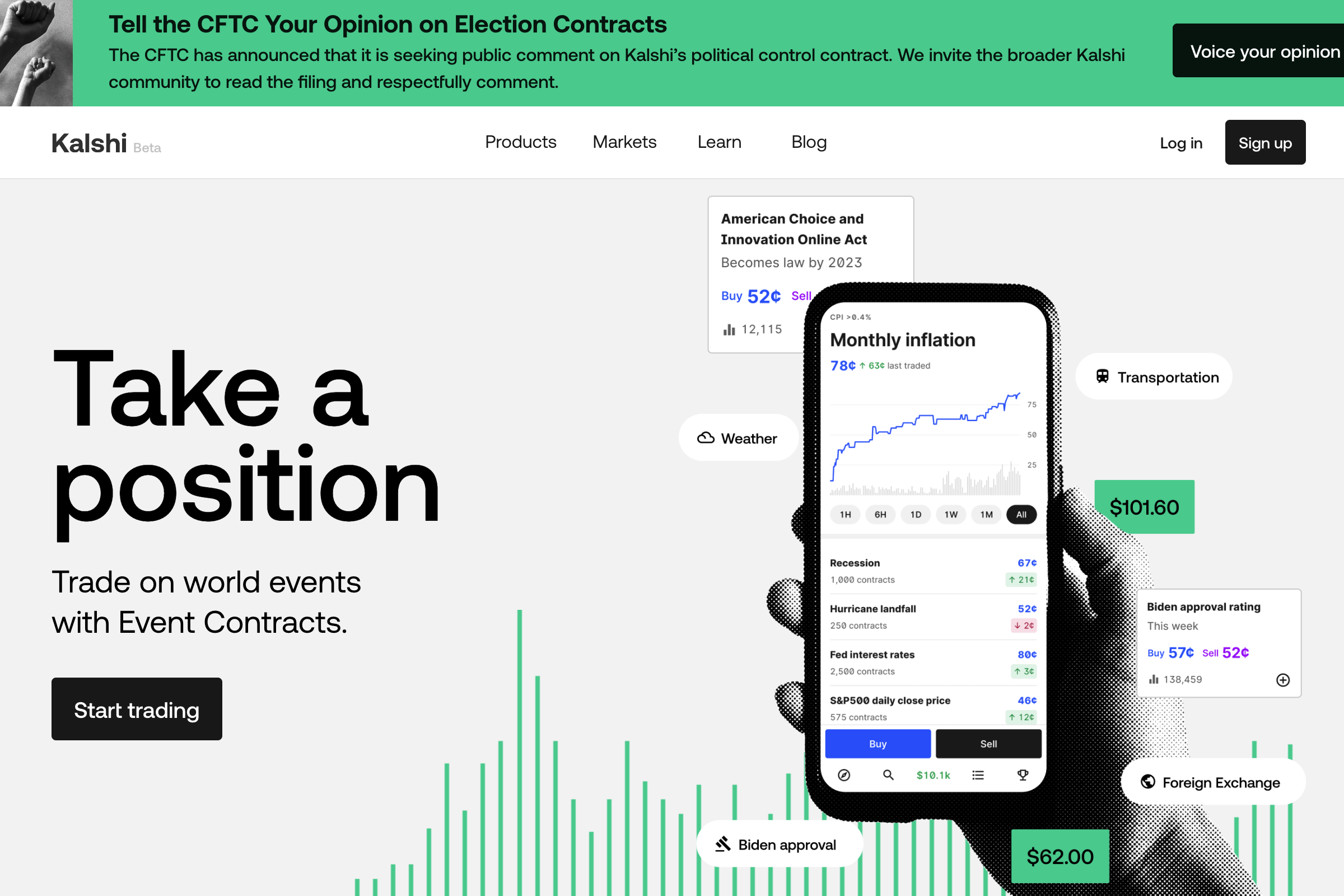The height and width of the screenshot is (896, 1344).
Task: Click the search icon in app bottom bar
Action: pyautogui.click(x=885, y=776)
